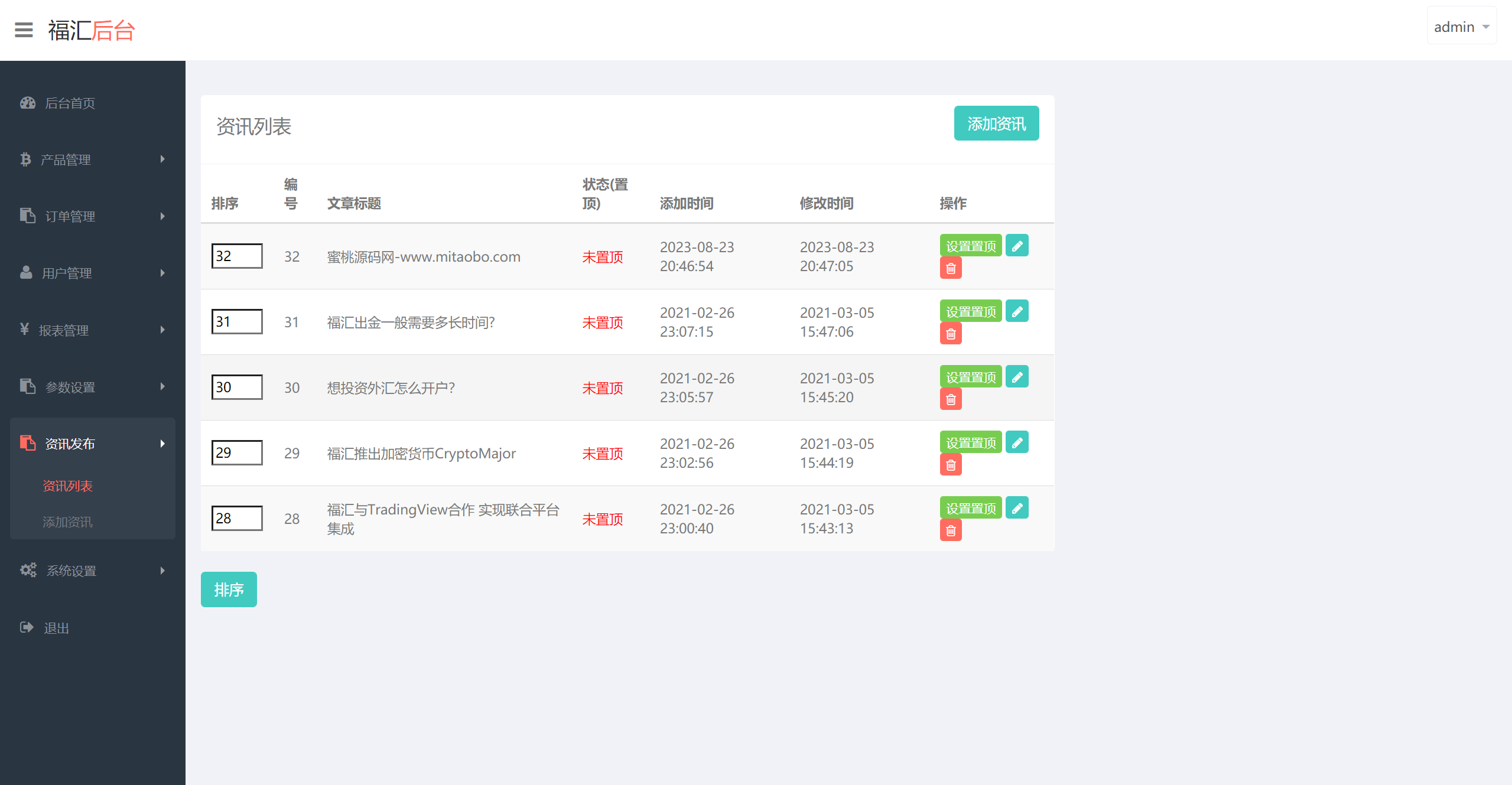Click pencil edit icon for article 30
This screenshot has height=785, width=1512.
[x=1016, y=377]
